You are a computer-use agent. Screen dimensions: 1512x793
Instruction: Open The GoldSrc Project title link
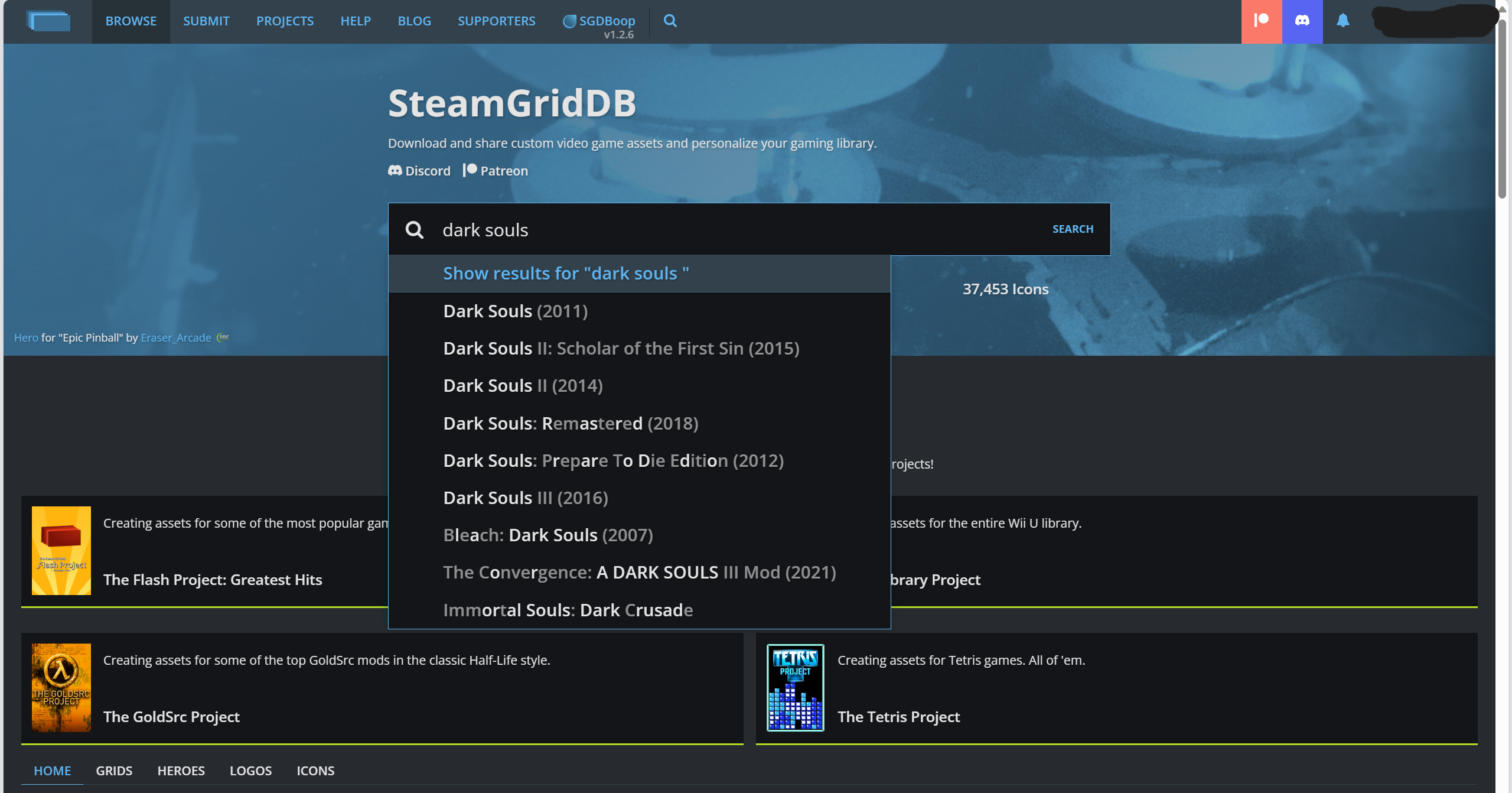pyautogui.click(x=171, y=717)
